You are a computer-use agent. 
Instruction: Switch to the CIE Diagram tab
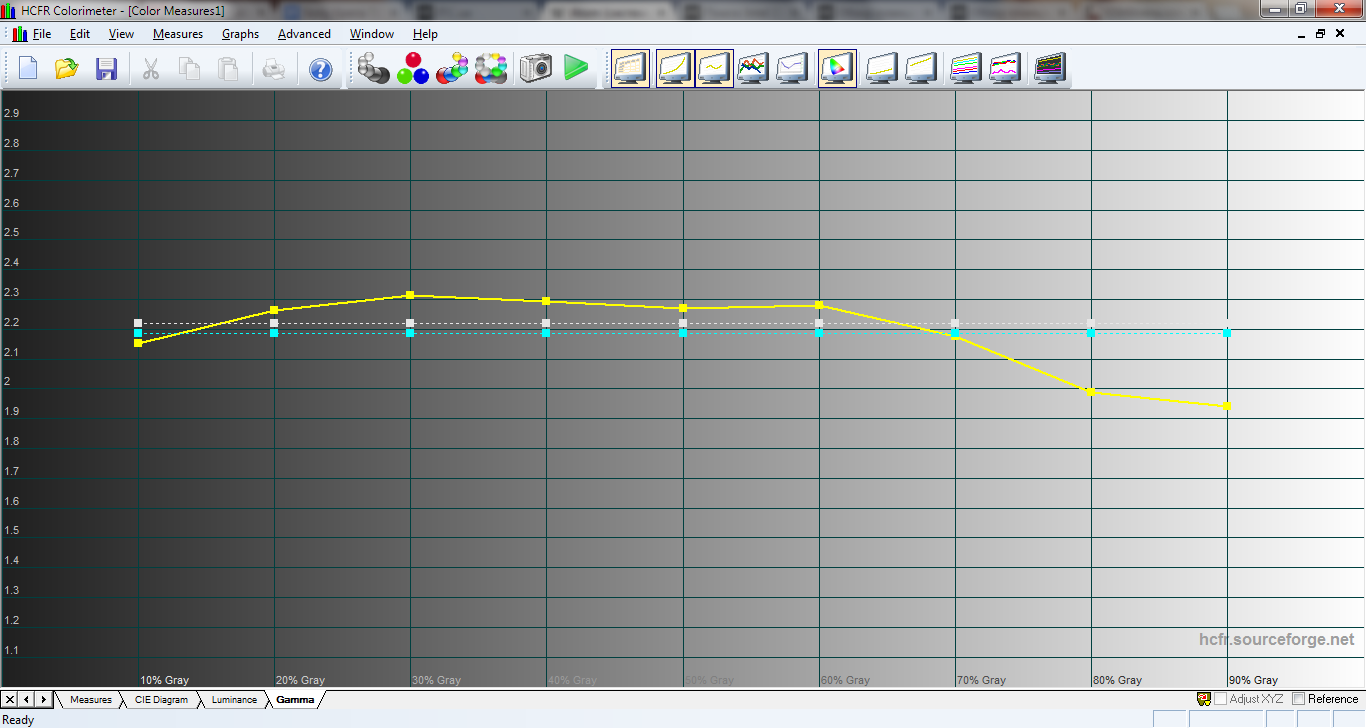[161, 700]
